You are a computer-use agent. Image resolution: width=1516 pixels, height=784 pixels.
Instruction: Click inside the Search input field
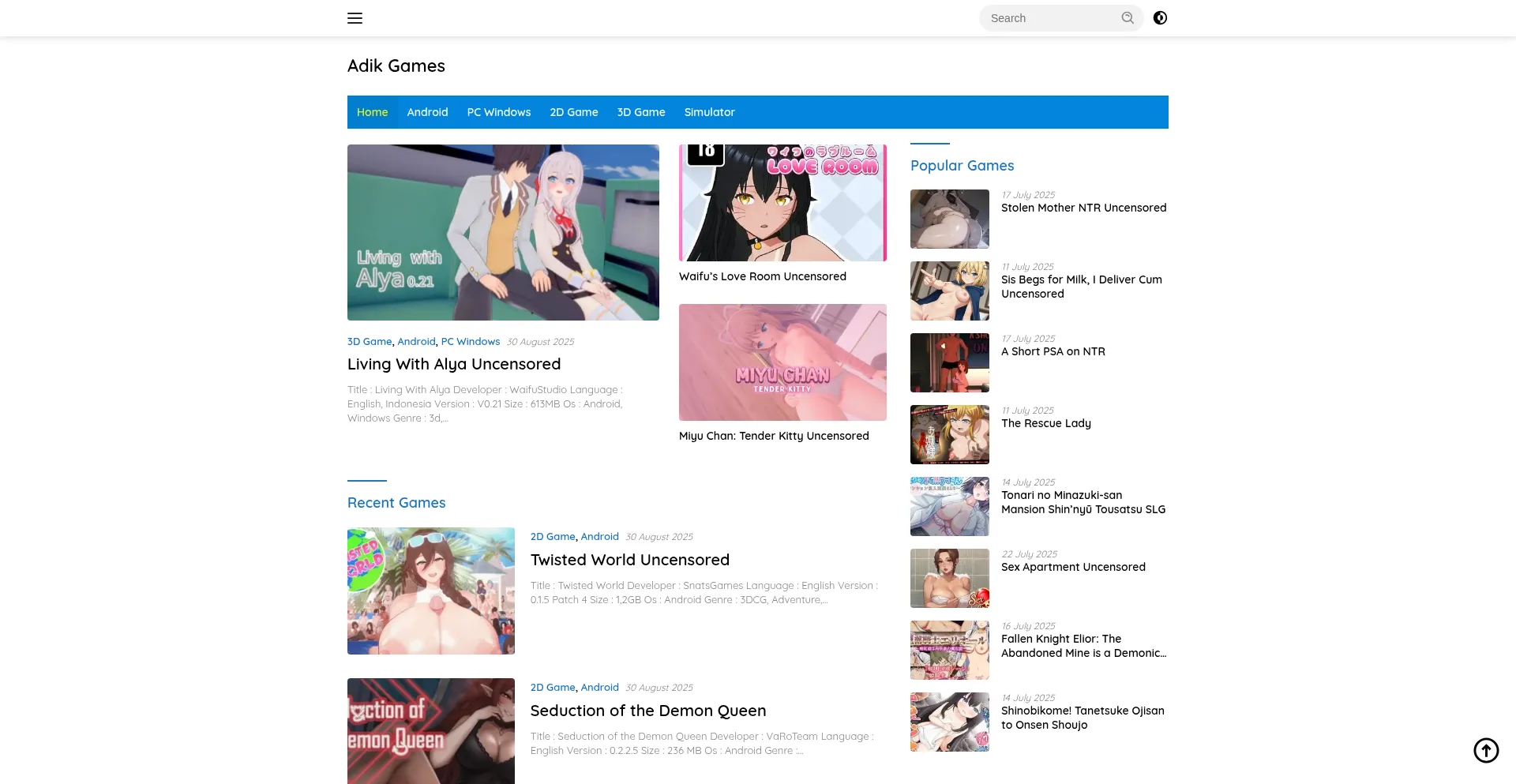click(x=1050, y=17)
